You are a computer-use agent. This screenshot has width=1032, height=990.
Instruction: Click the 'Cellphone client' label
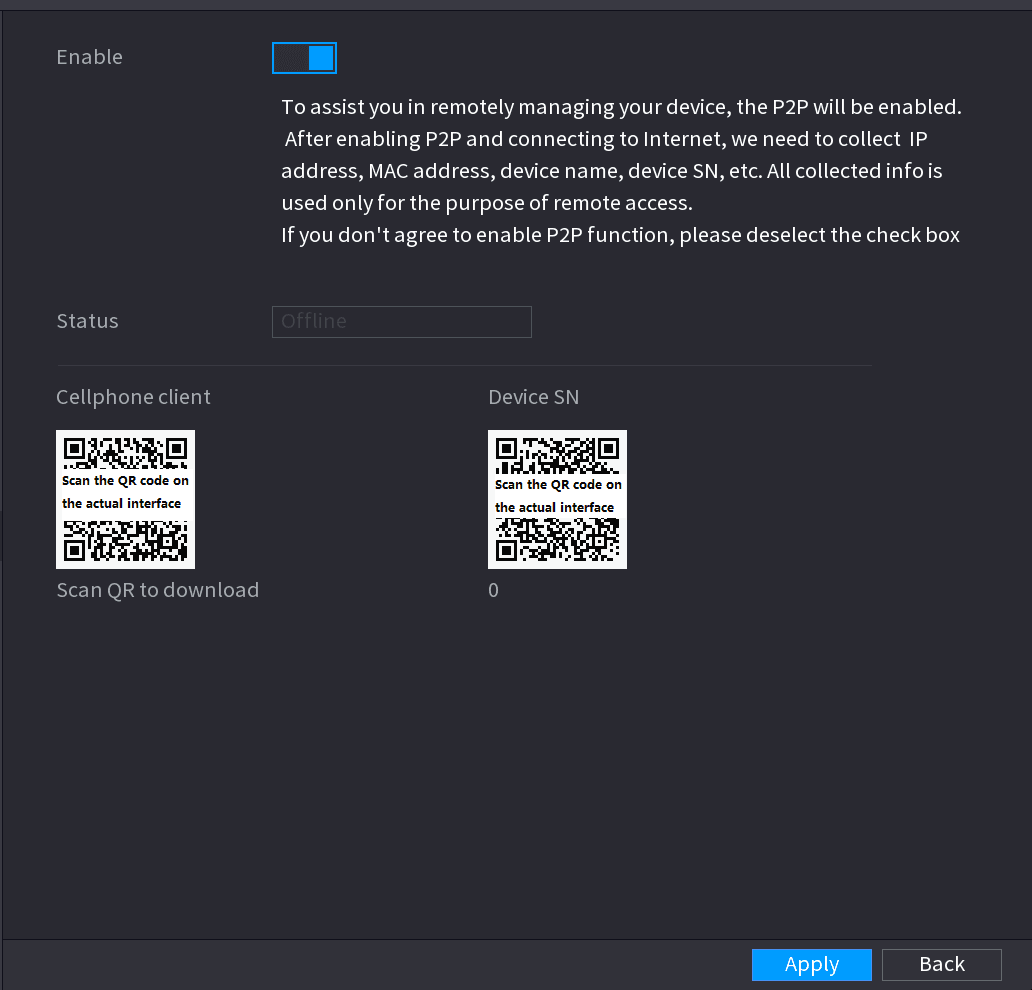(133, 397)
